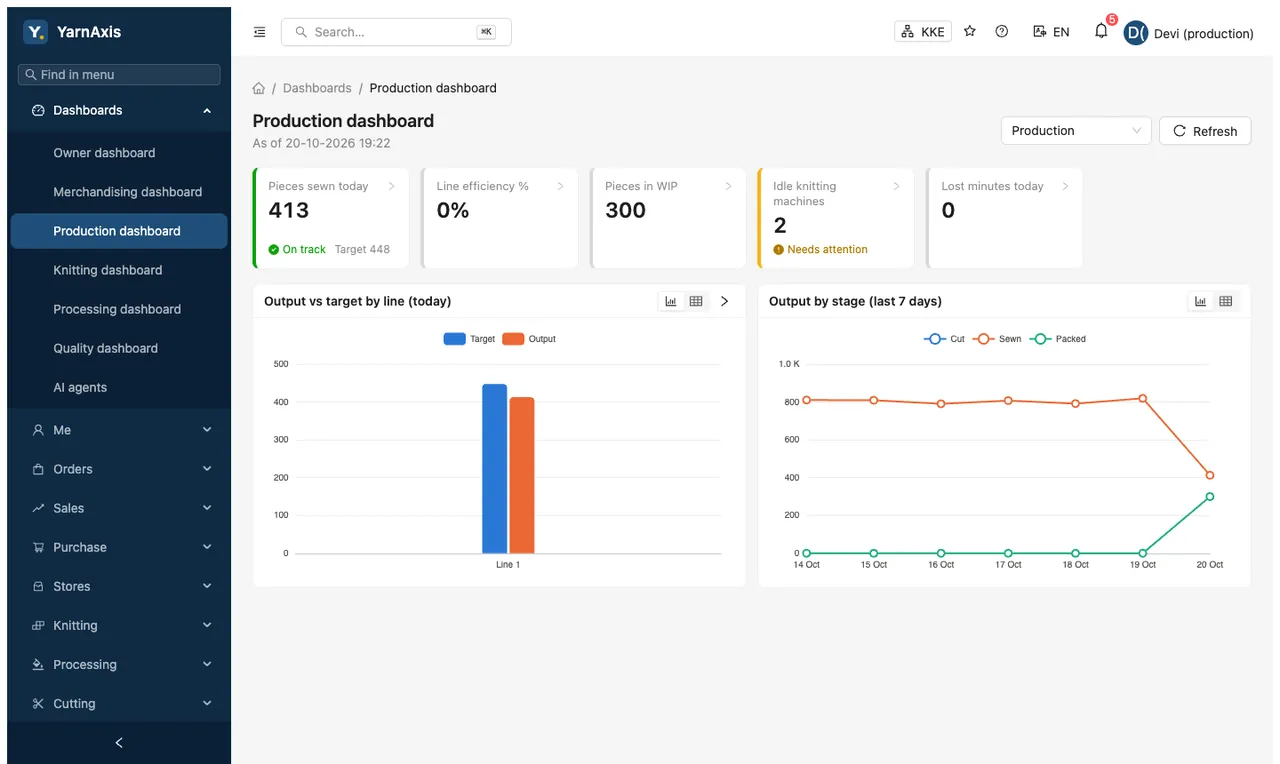Open Pieces in WIP card arrow

click(728, 186)
